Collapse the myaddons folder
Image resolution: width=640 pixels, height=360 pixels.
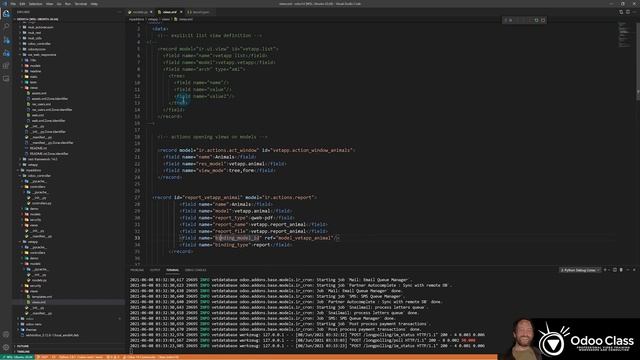tap(34, 170)
